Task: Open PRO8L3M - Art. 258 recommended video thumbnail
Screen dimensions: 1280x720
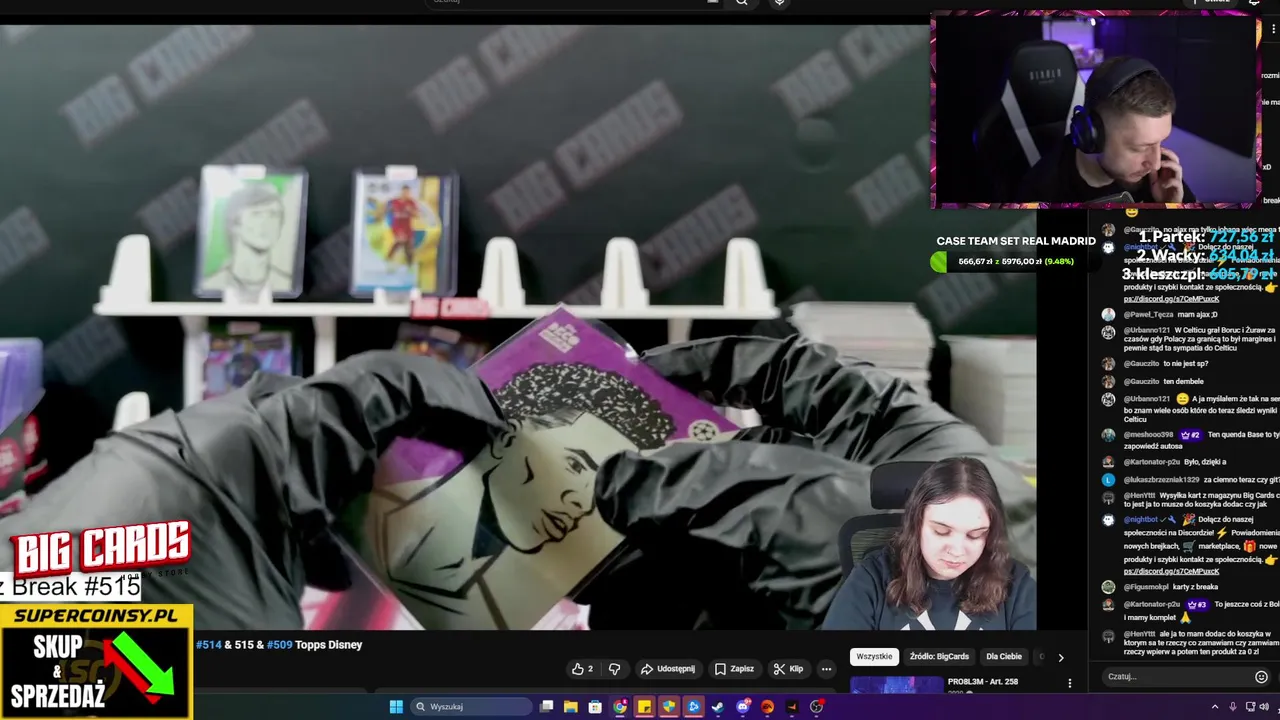Action: [896, 686]
